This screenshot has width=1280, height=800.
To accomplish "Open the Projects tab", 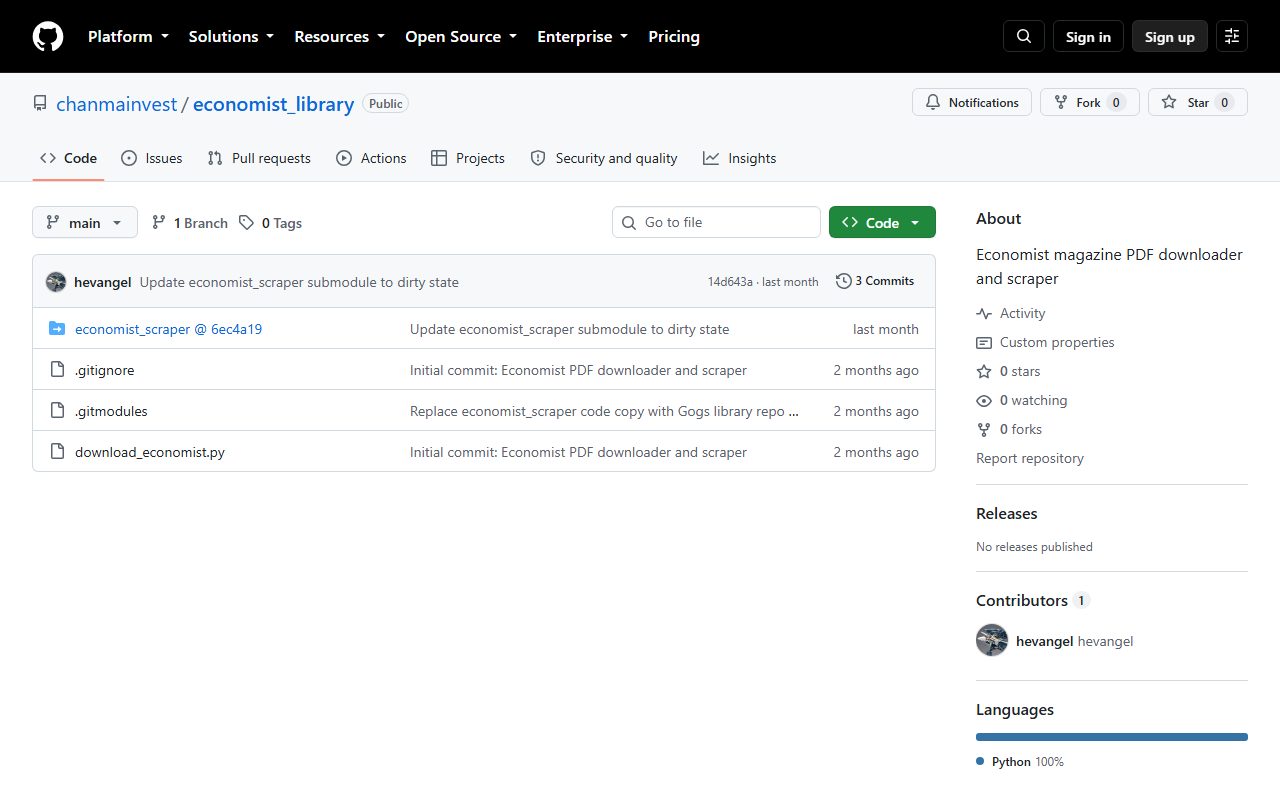I will pos(468,158).
